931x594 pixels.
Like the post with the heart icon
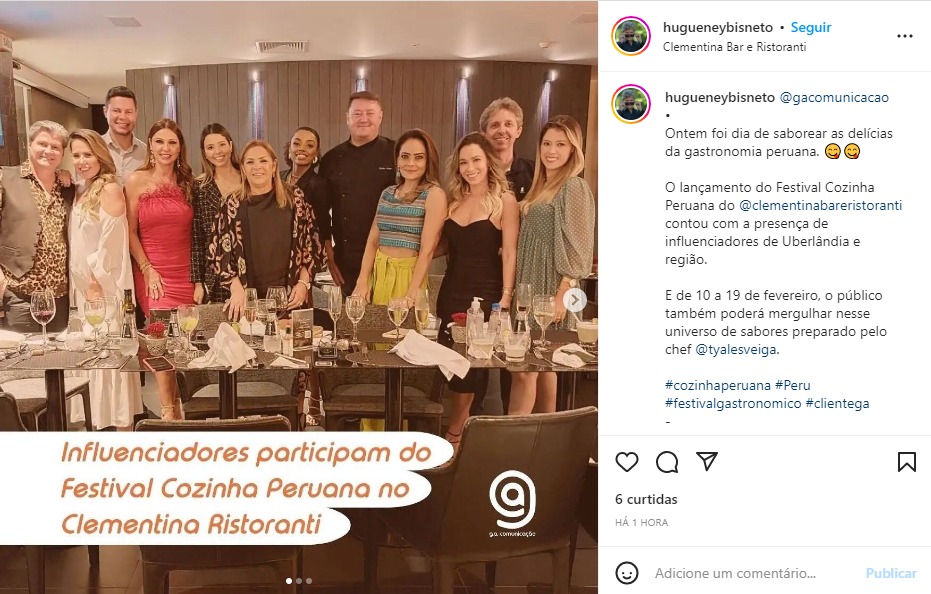(626, 462)
